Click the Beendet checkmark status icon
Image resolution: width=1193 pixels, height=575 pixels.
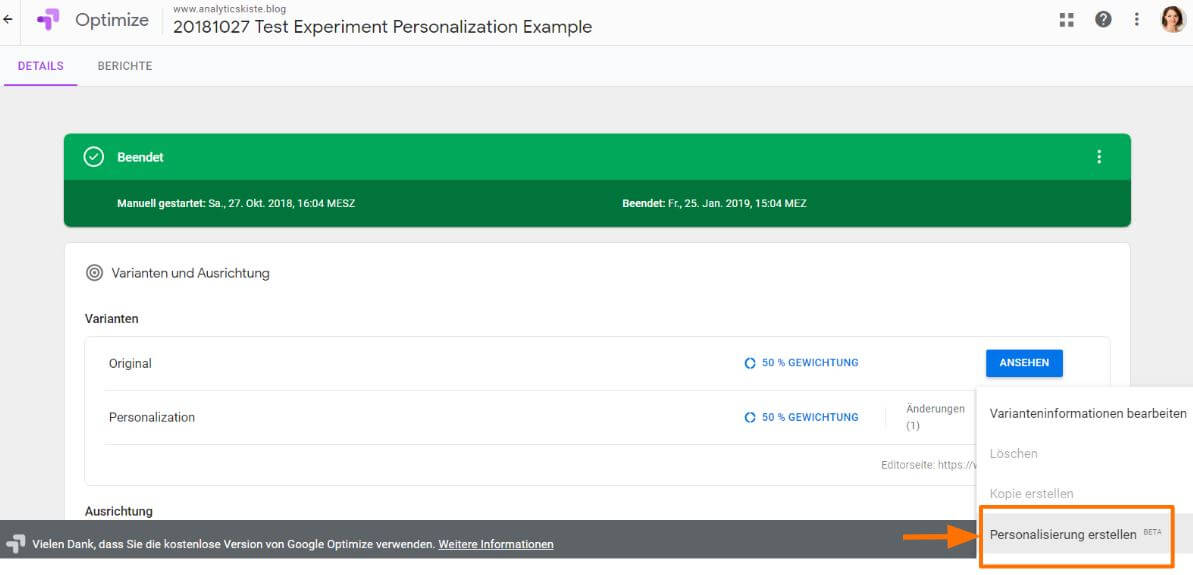pos(94,157)
